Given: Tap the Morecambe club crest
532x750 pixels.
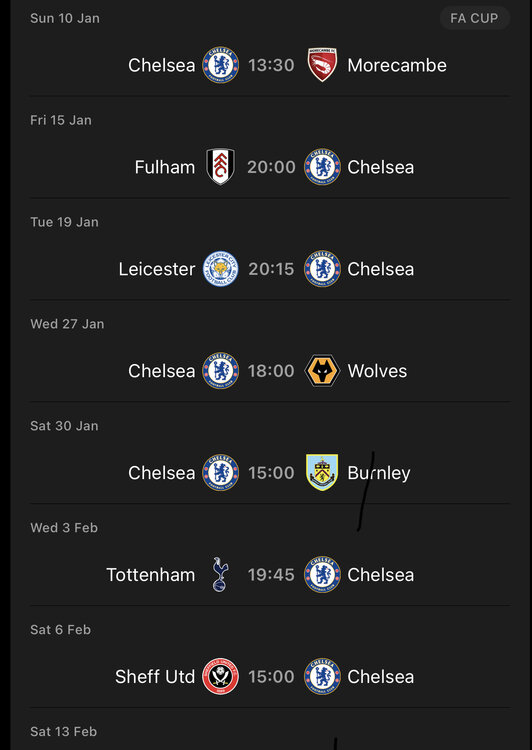Looking at the screenshot, I should click(322, 65).
